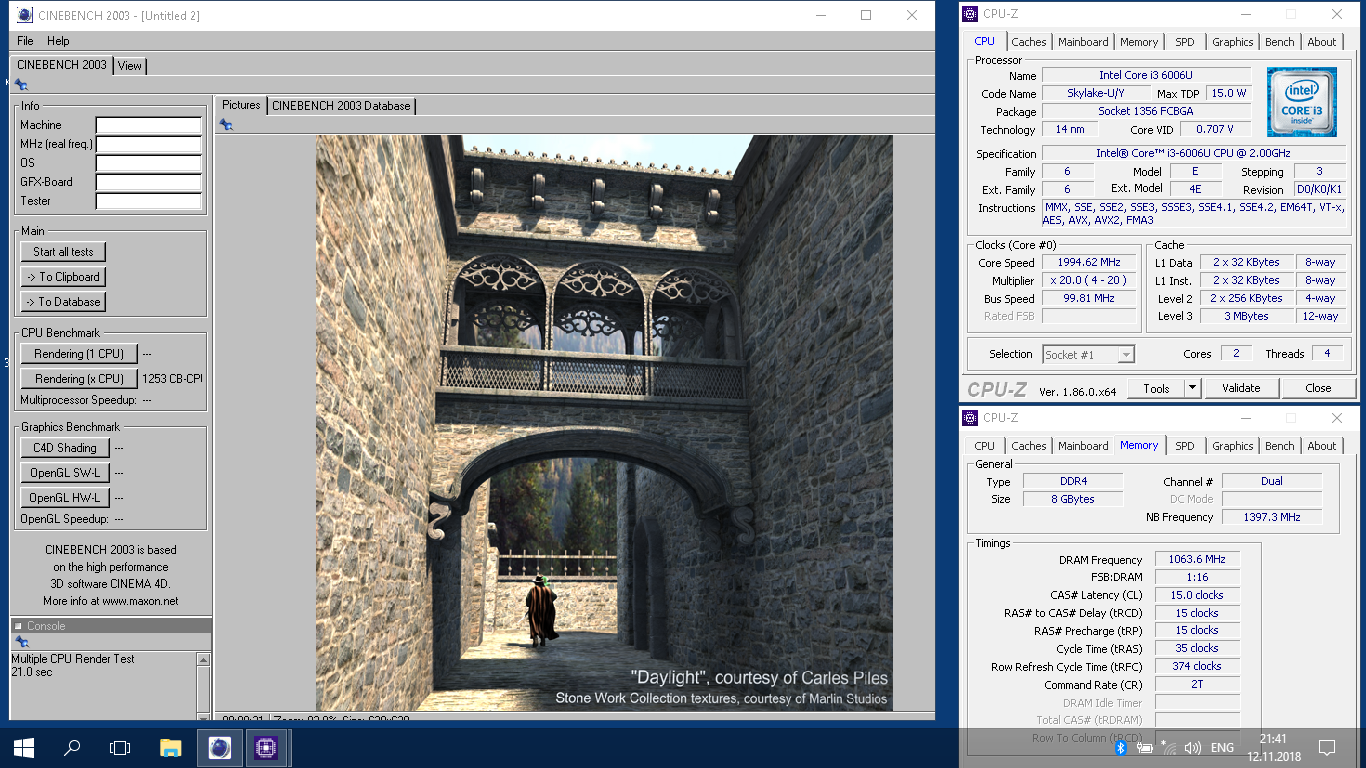Open Caches tab in upper CPU-Z
This screenshot has width=1366, height=768.
click(1028, 42)
